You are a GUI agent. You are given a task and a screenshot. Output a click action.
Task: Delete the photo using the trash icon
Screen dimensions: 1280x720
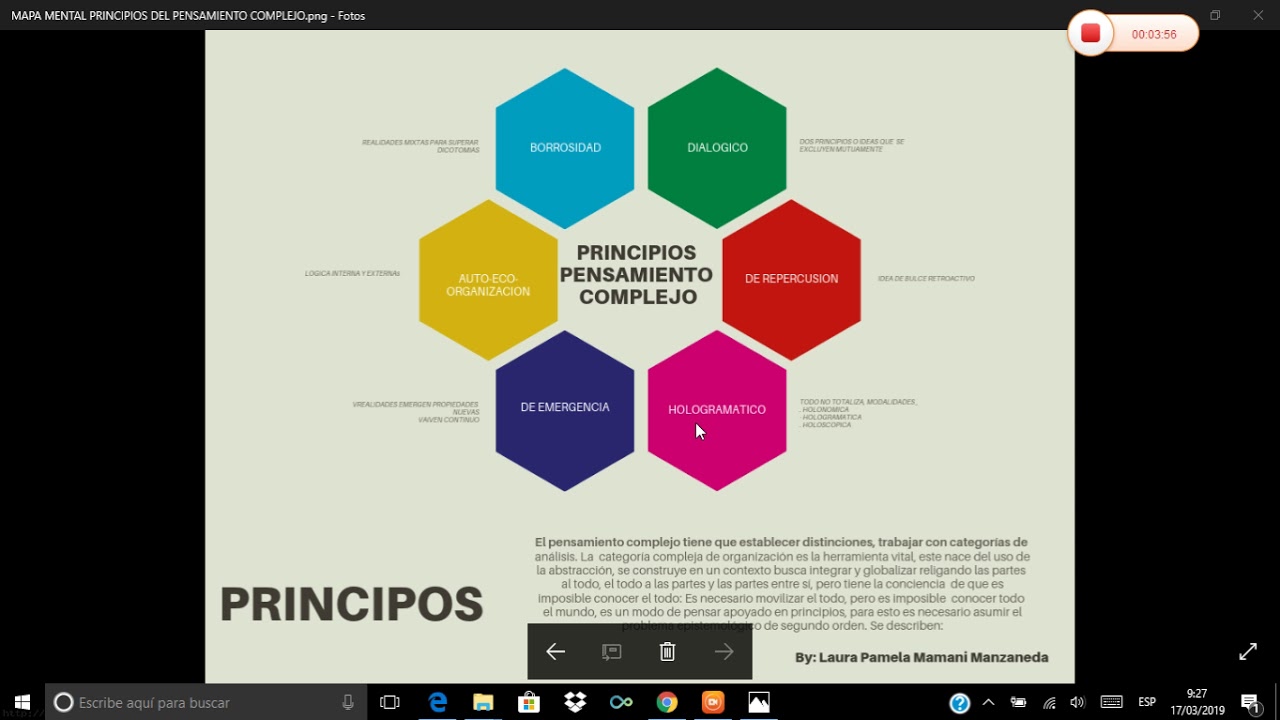(668, 652)
